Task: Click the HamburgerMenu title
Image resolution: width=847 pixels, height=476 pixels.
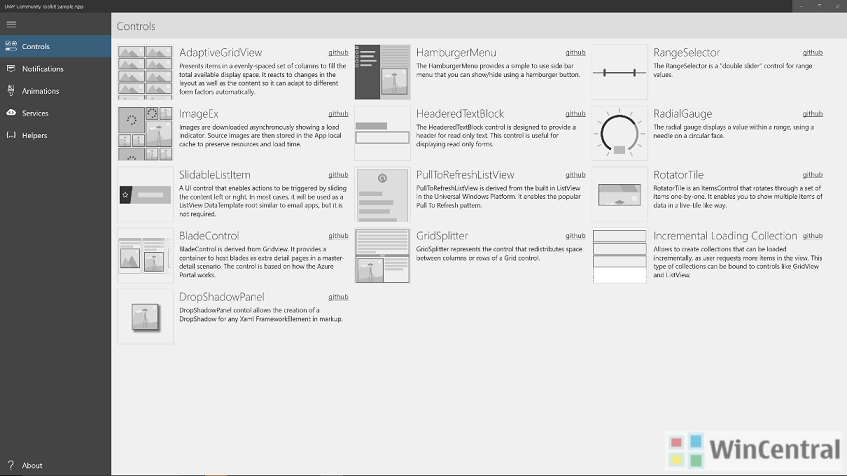Action: point(456,52)
